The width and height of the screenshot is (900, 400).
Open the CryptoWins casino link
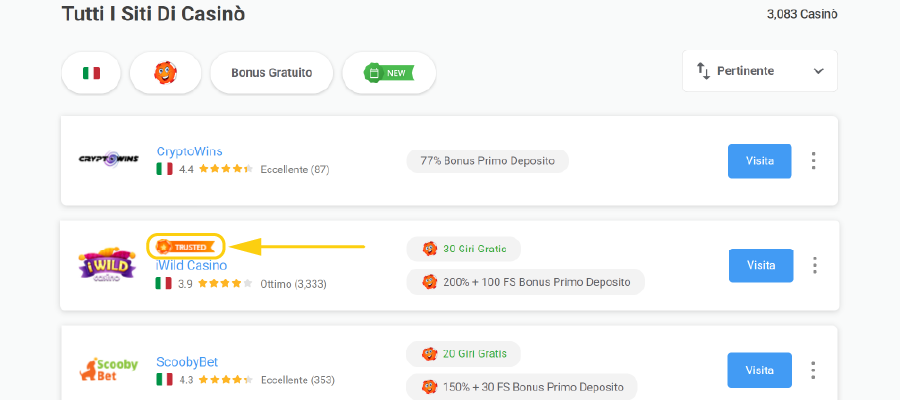189,151
